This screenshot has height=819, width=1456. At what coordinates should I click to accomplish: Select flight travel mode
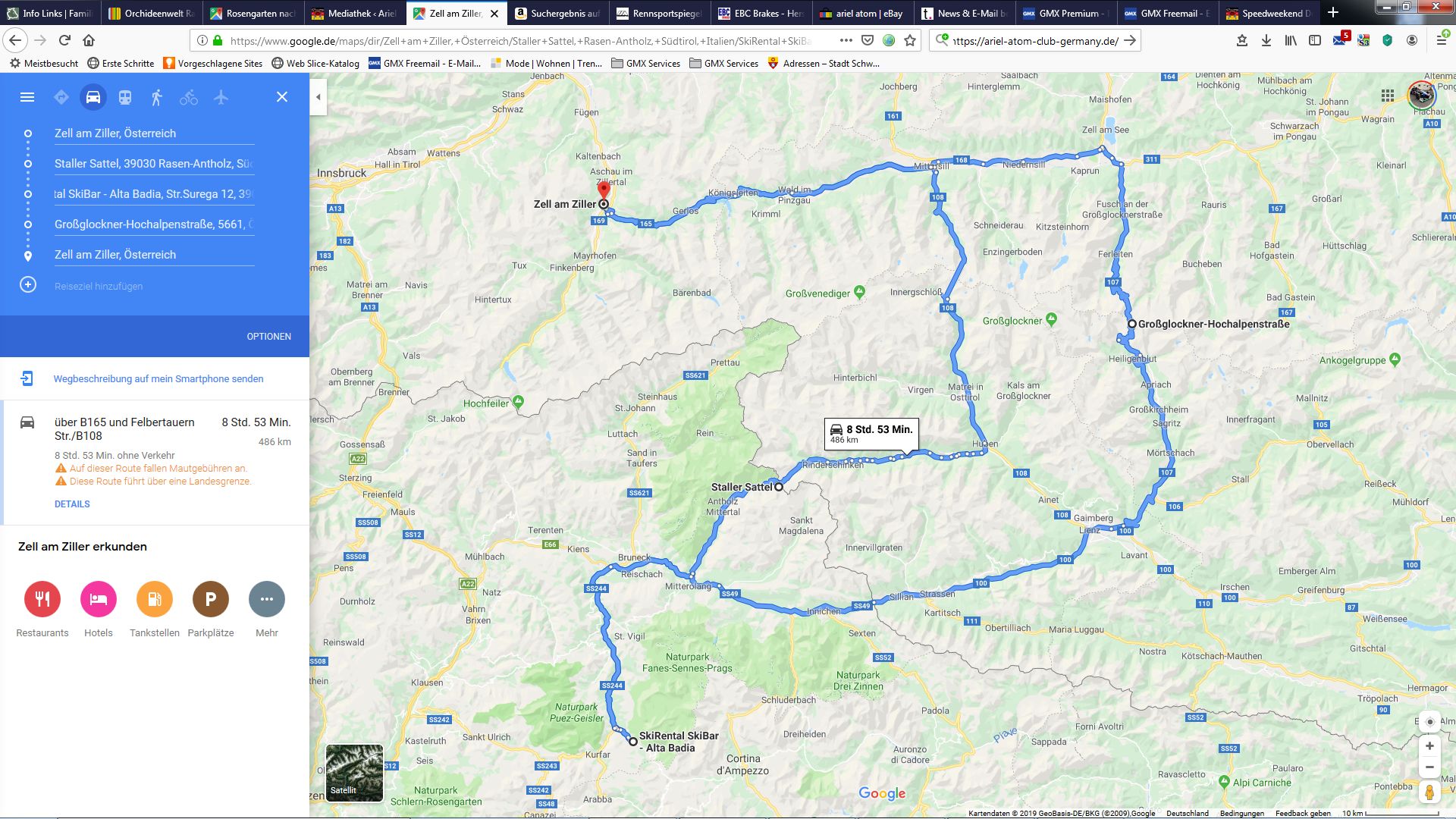pos(221,97)
